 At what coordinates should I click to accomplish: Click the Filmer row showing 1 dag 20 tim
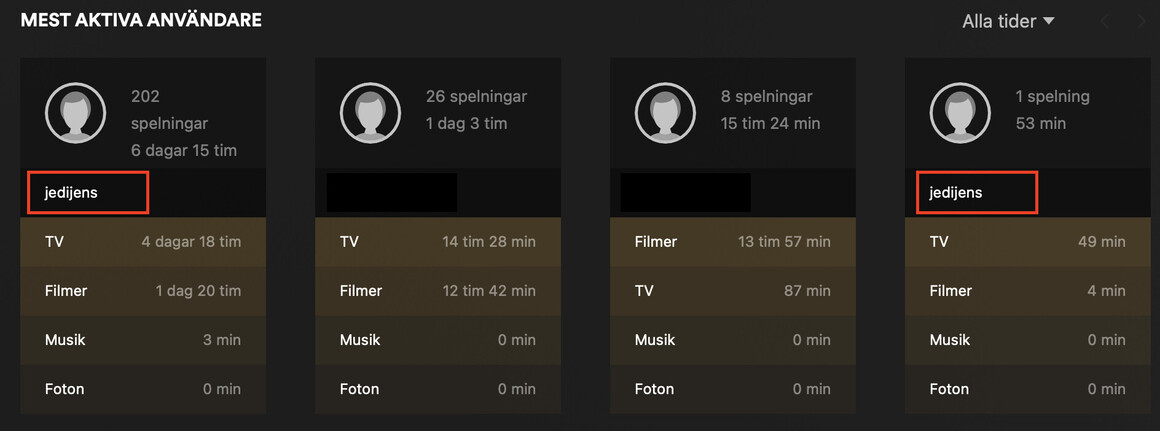[143, 291]
